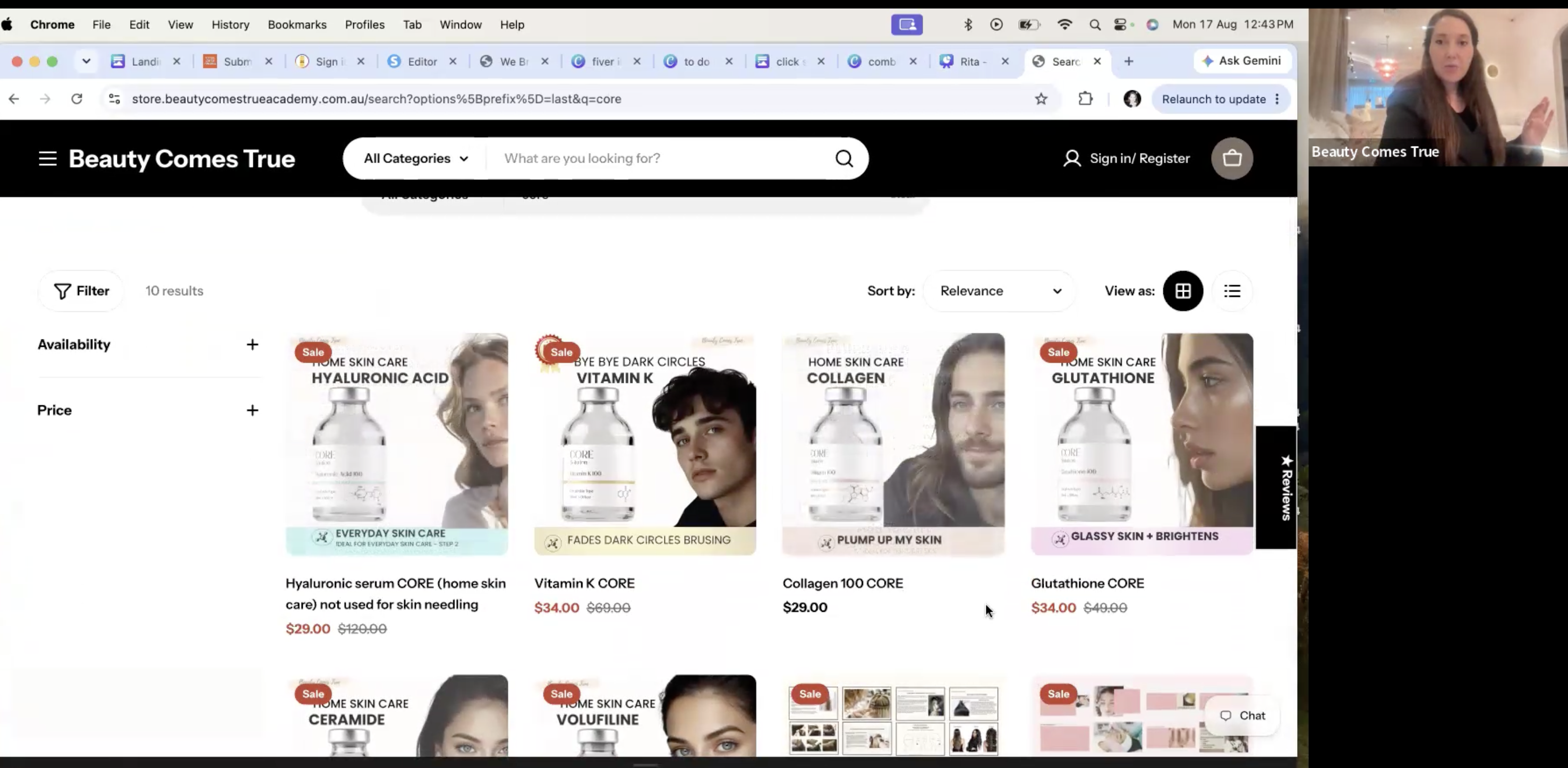Open the Hyaluronic serum CORE product title
Screen dimensions: 1568x768
(x=396, y=594)
